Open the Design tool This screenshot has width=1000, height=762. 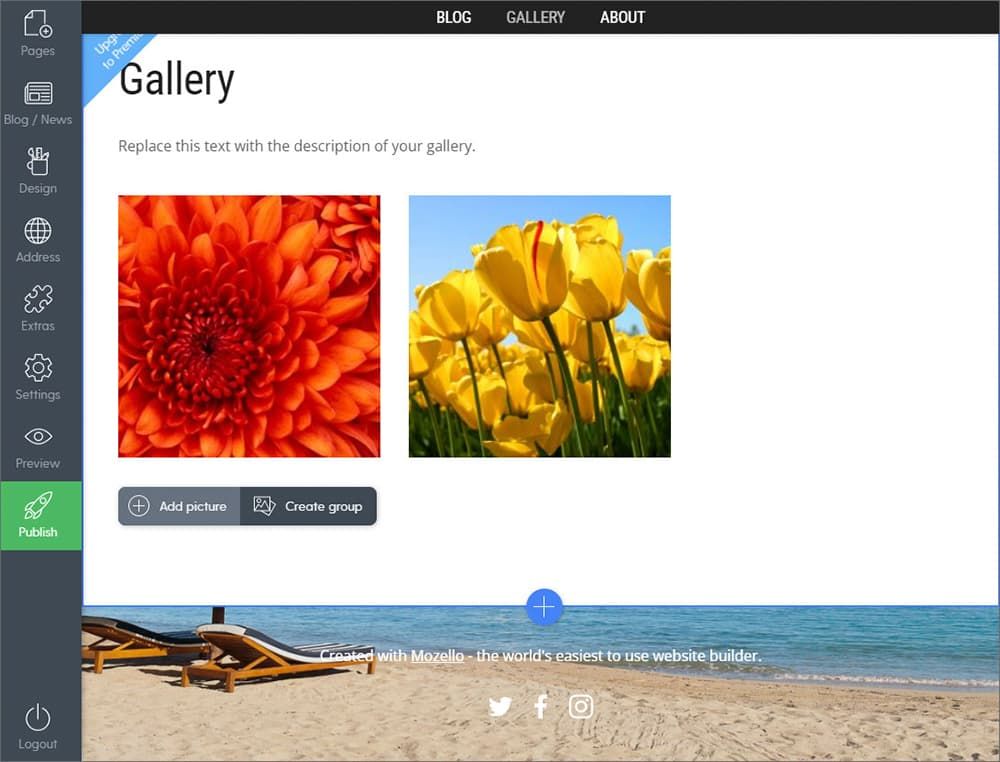pyautogui.click(x=38, y=171)
